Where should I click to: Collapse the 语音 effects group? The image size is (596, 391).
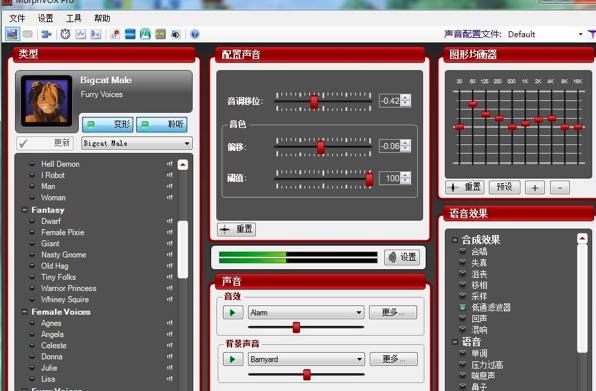click(455, 342)
